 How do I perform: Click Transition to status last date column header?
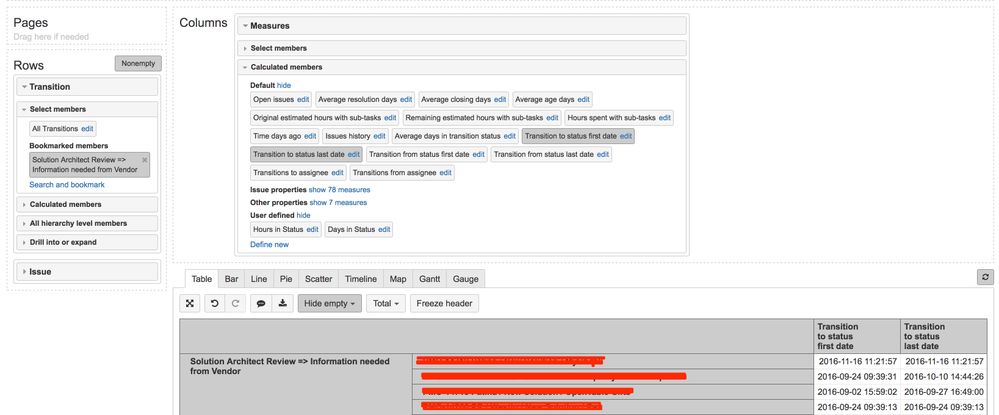943,336
